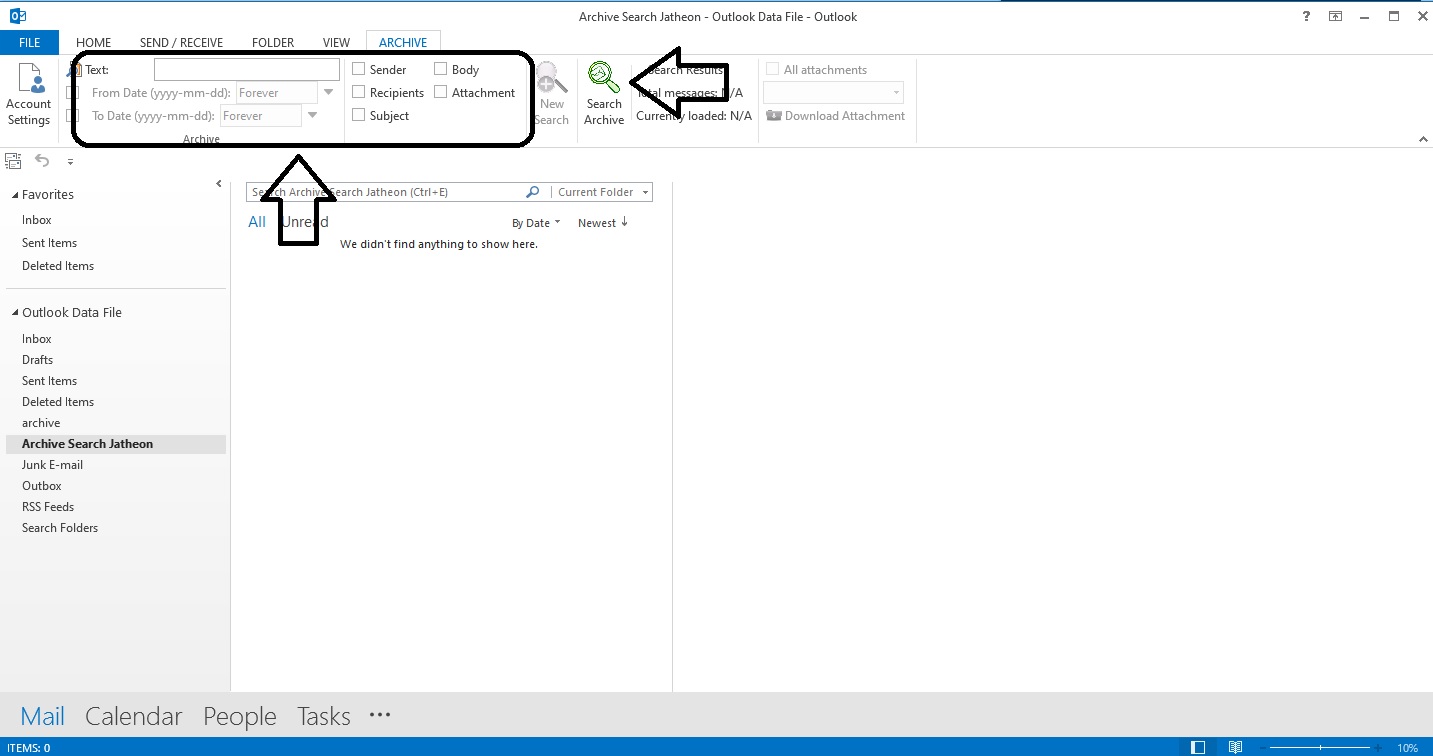Screen dimensions: 1433x756
Task: Reverse sort order with Newest
Action: pos(603,223)
